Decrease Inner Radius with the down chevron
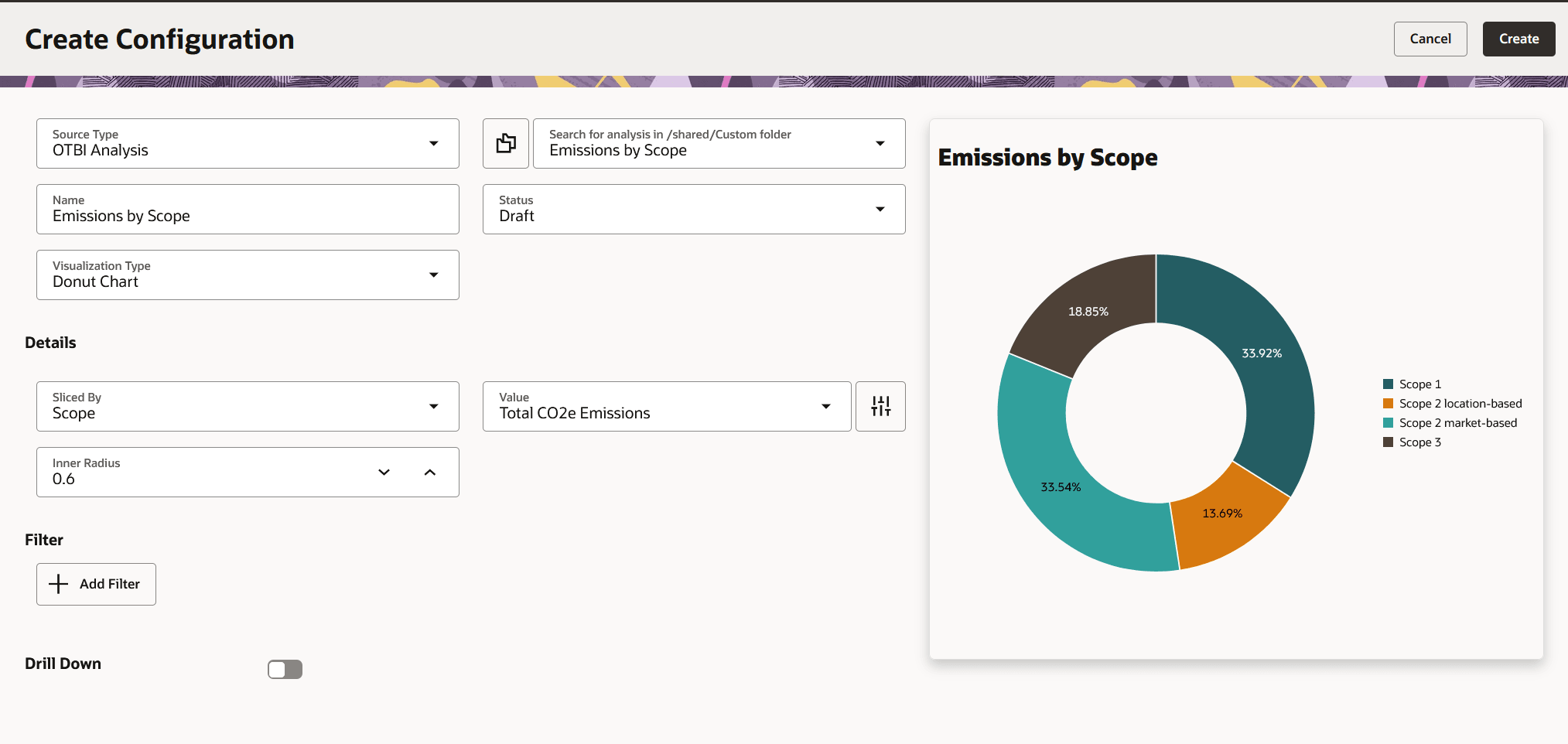 (384, 472)
